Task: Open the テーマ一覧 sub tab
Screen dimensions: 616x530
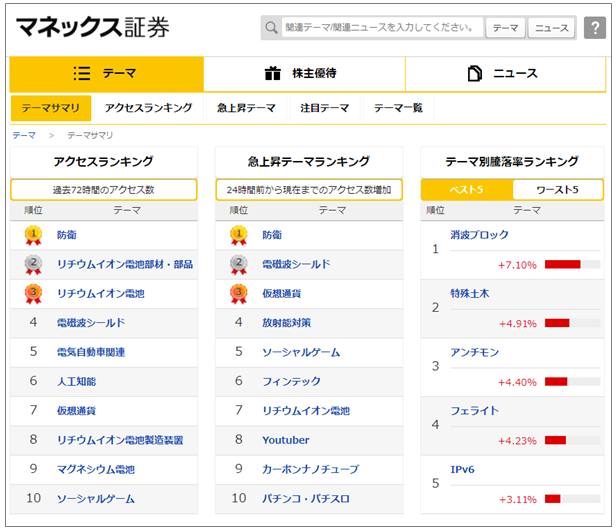Action: coord(398,108)
